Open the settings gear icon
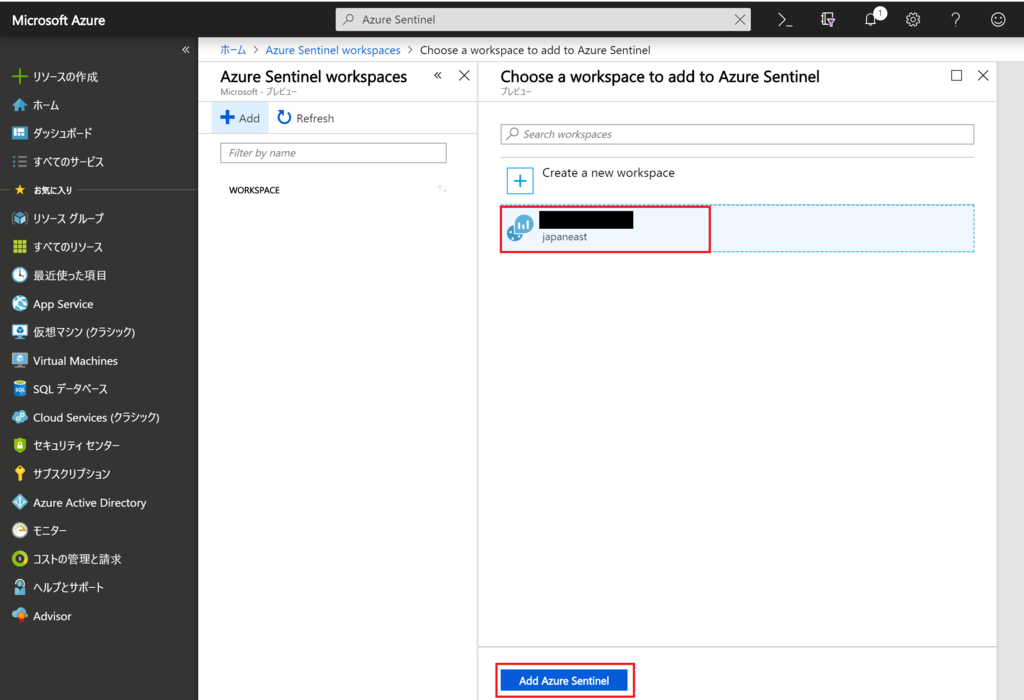Image resolution: width=1024 pixels, height=700 pixels. click(913, 20)
